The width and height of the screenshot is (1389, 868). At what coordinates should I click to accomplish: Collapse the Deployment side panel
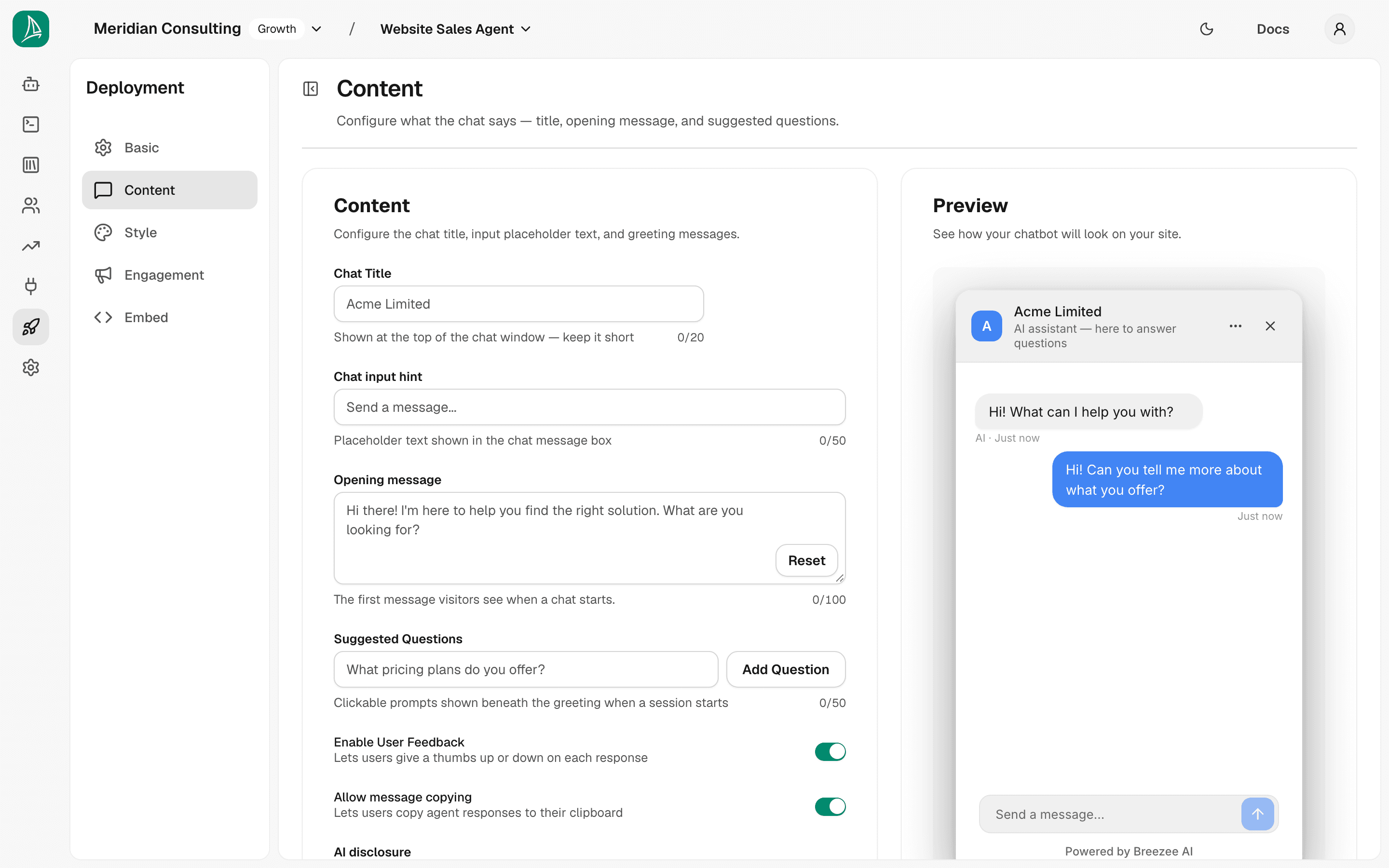(x=311, y=89)
